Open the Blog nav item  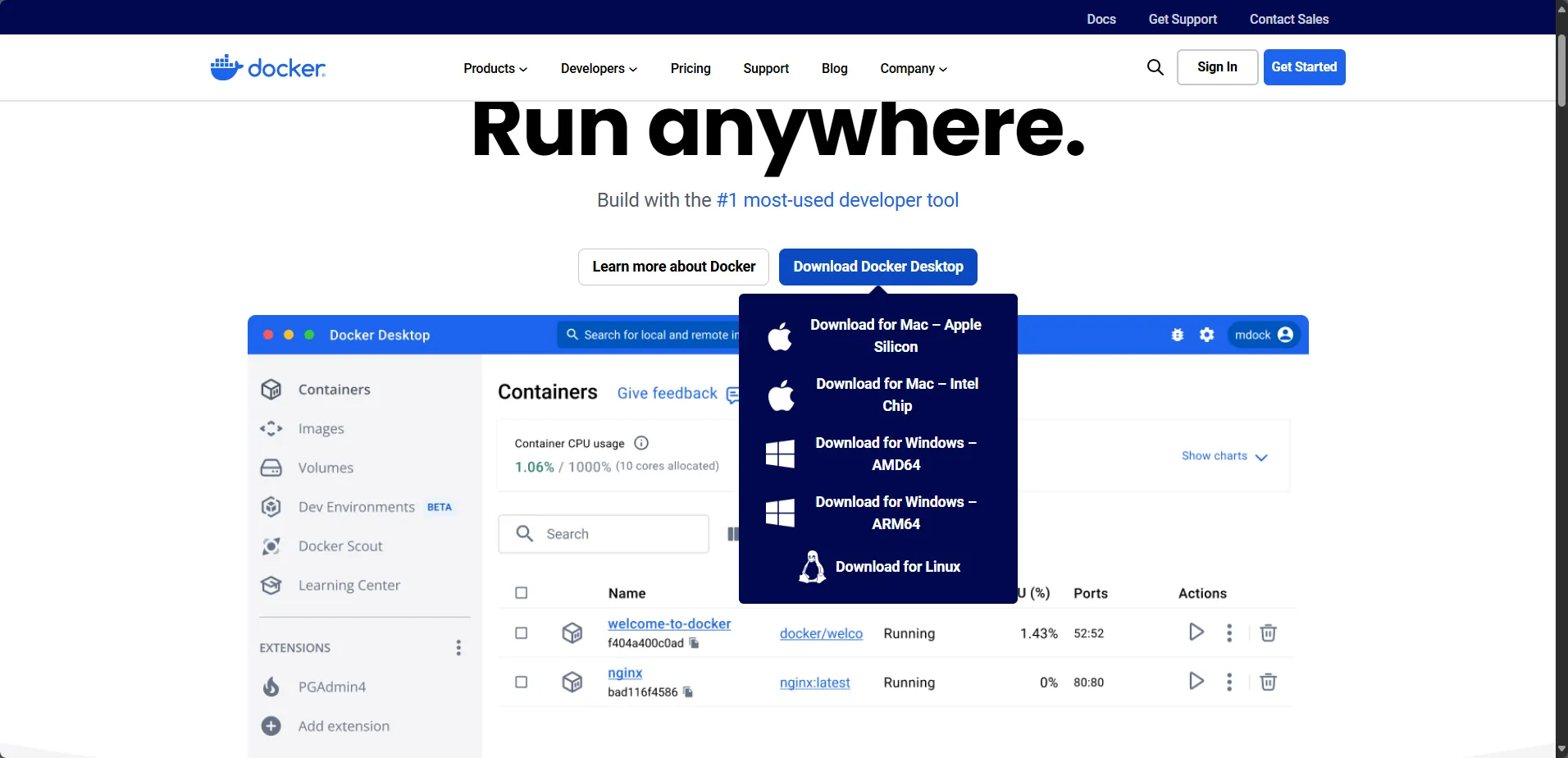(835, 69)
